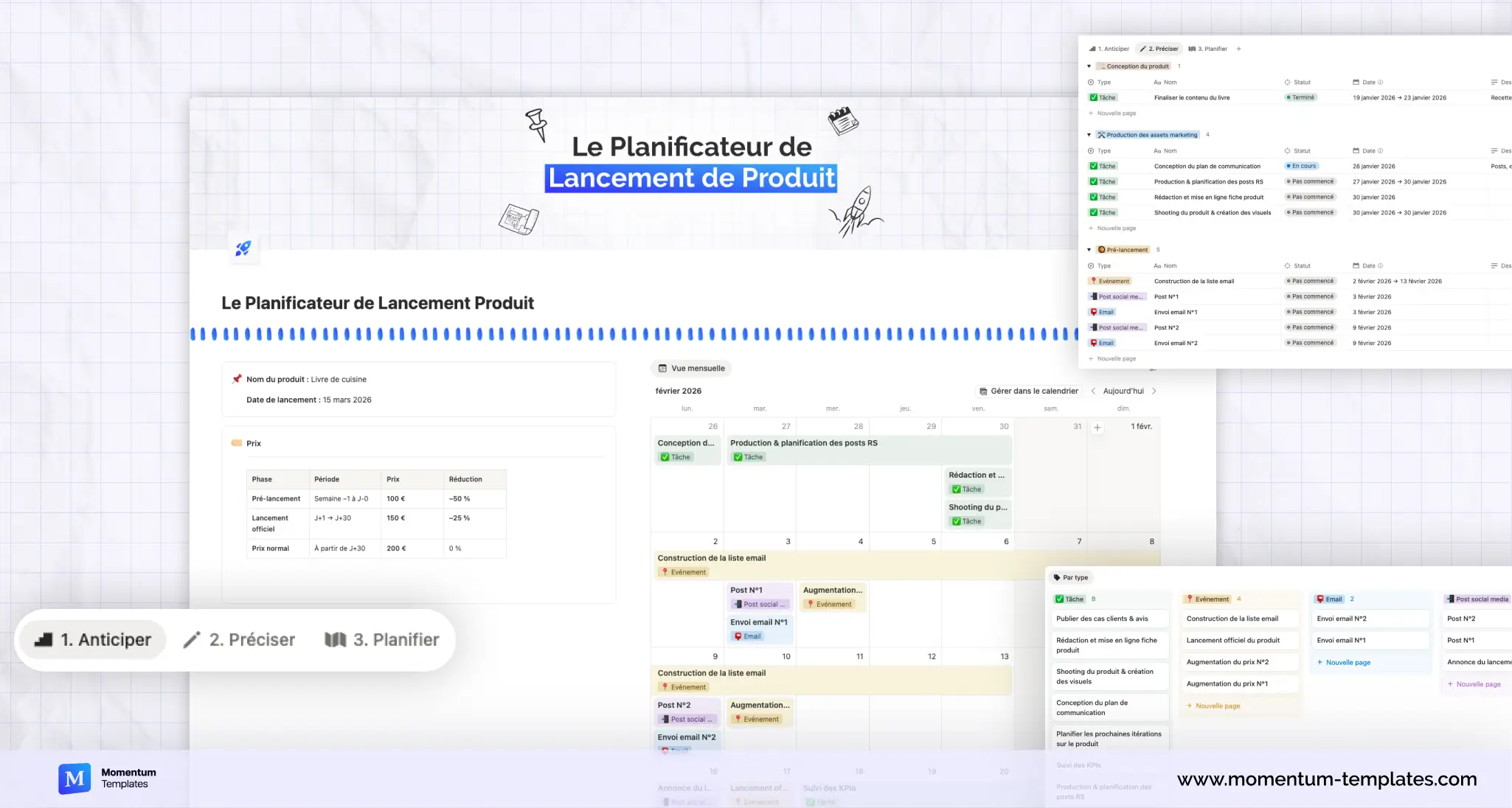Collapse the 'Production des assets marketing' group

[x=1089, y=134]
